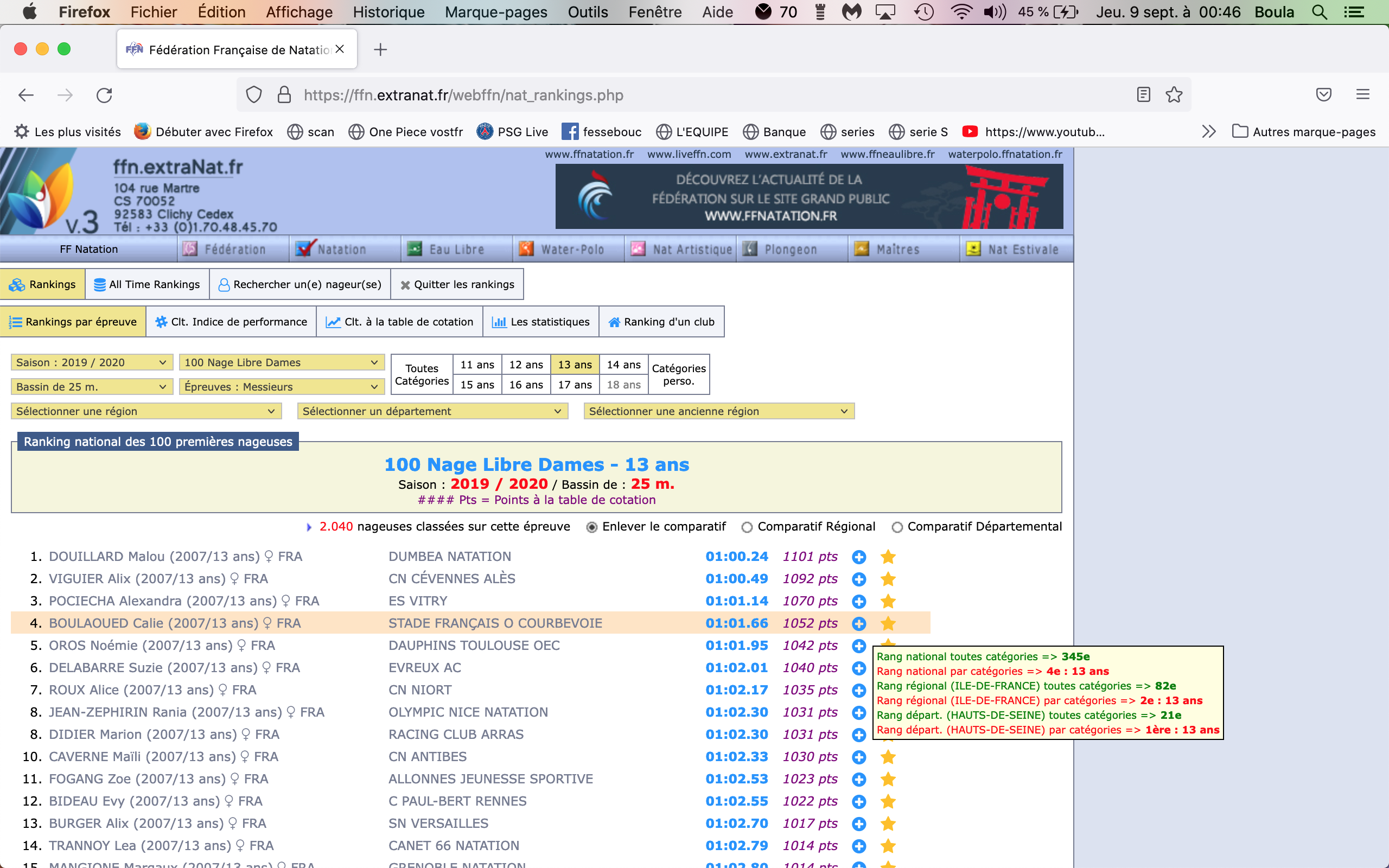Open the 100 Nage Libre Dames dropdown
This screenshot has width=1389, height=868.
coord(281,362)
